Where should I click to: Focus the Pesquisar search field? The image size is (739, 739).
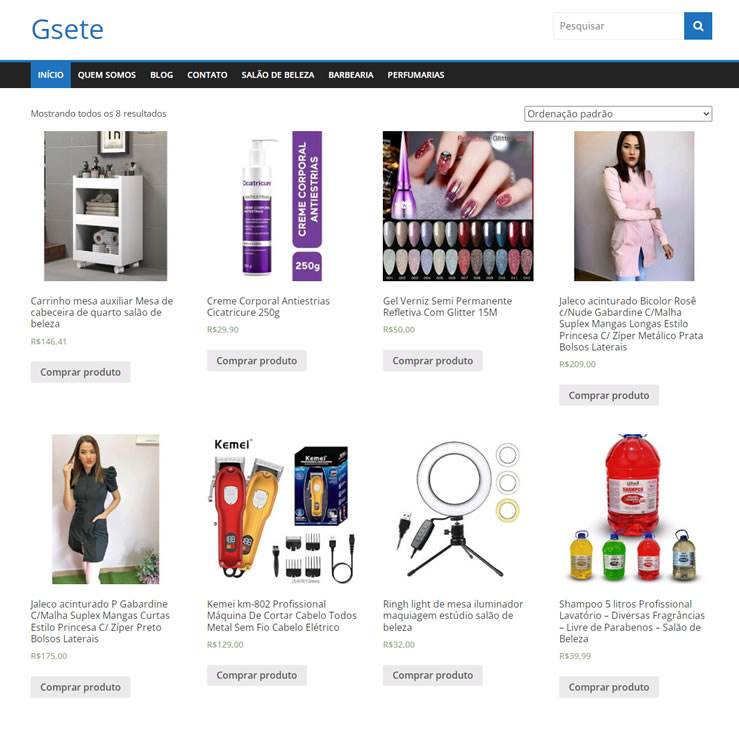[x=618, y=26]
